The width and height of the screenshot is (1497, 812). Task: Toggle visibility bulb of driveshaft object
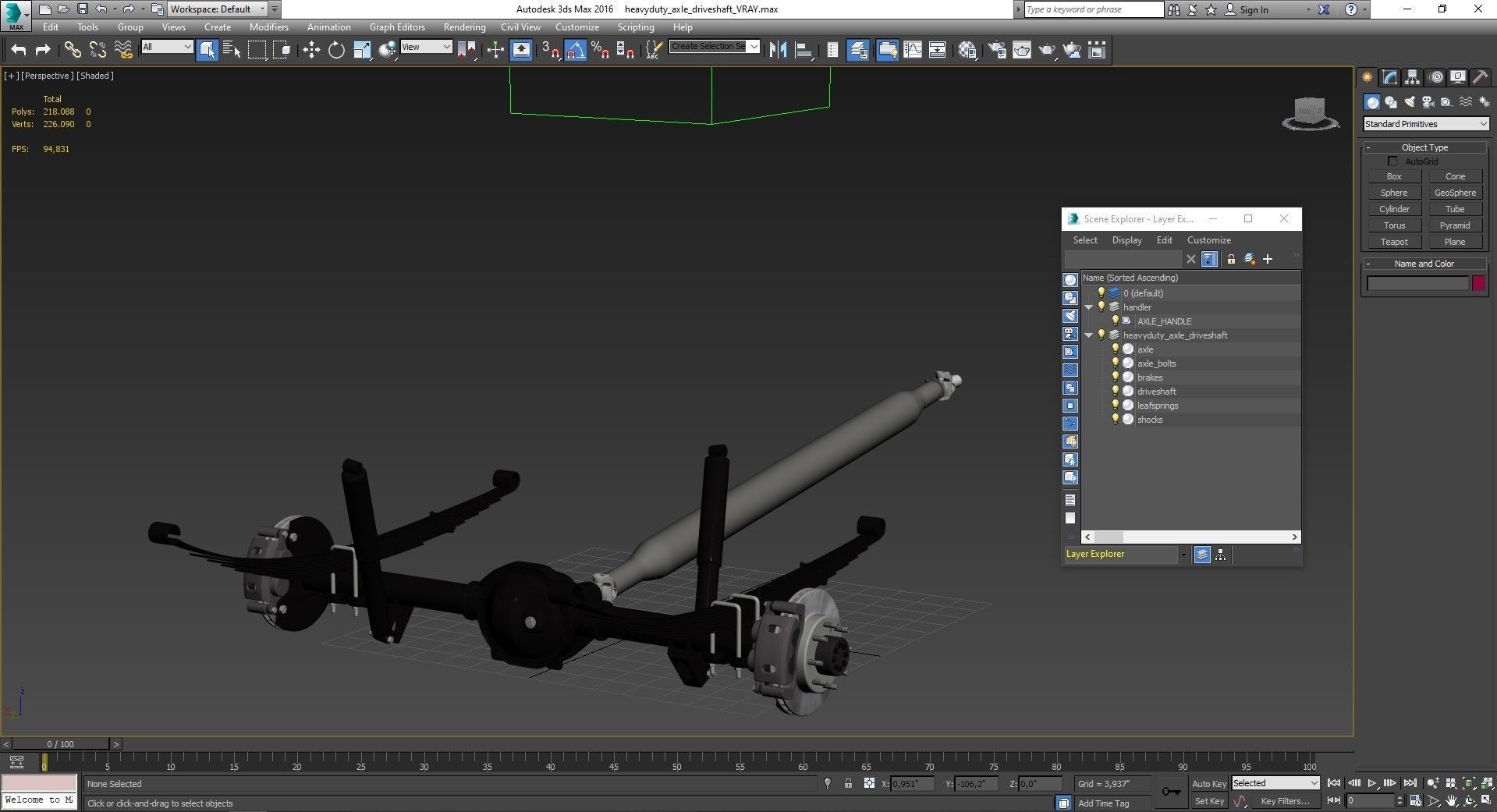pyautogui.click(x=1116, y=391)
